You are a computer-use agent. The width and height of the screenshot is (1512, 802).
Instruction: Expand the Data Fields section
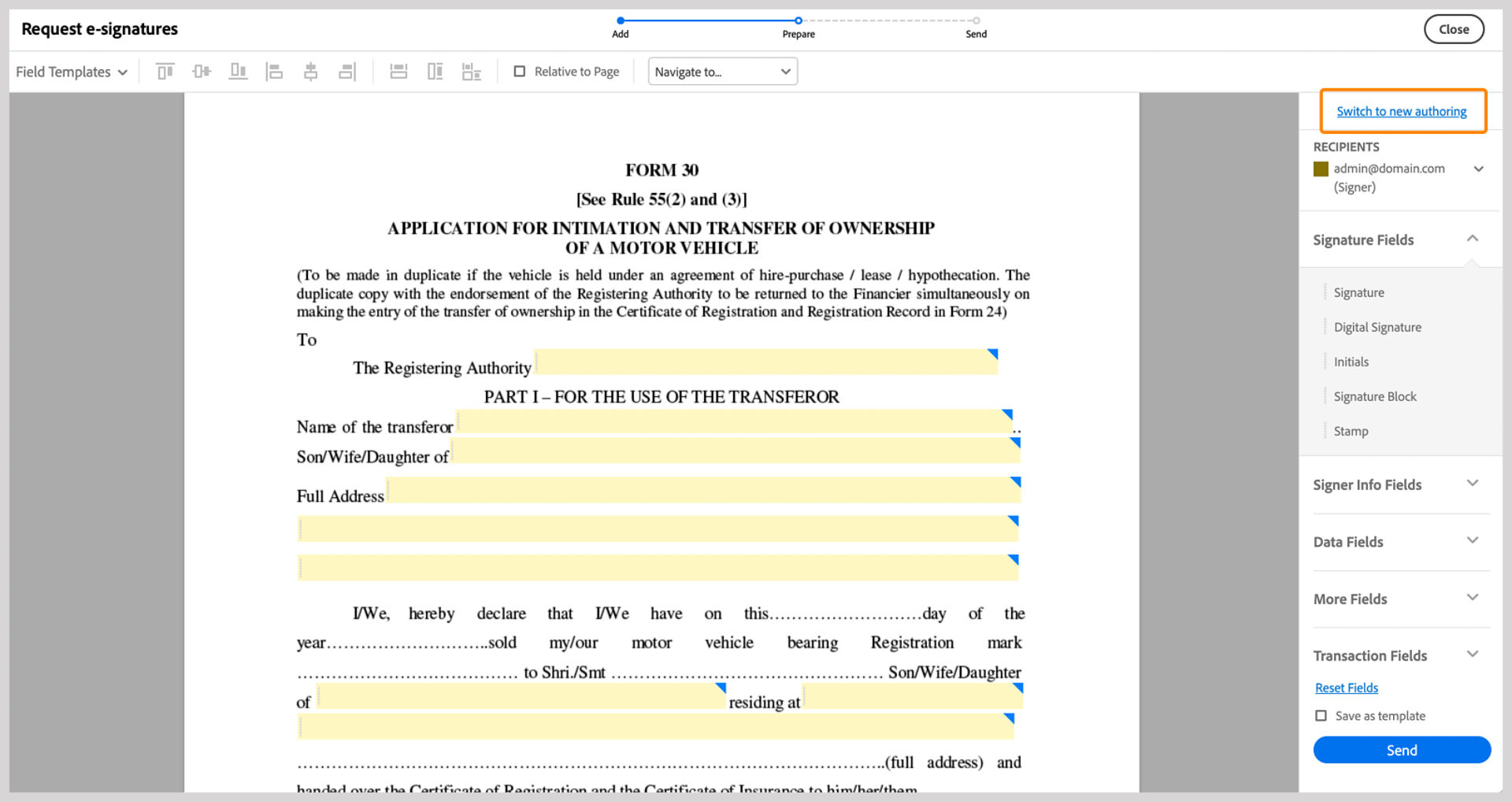[1473, 540]
